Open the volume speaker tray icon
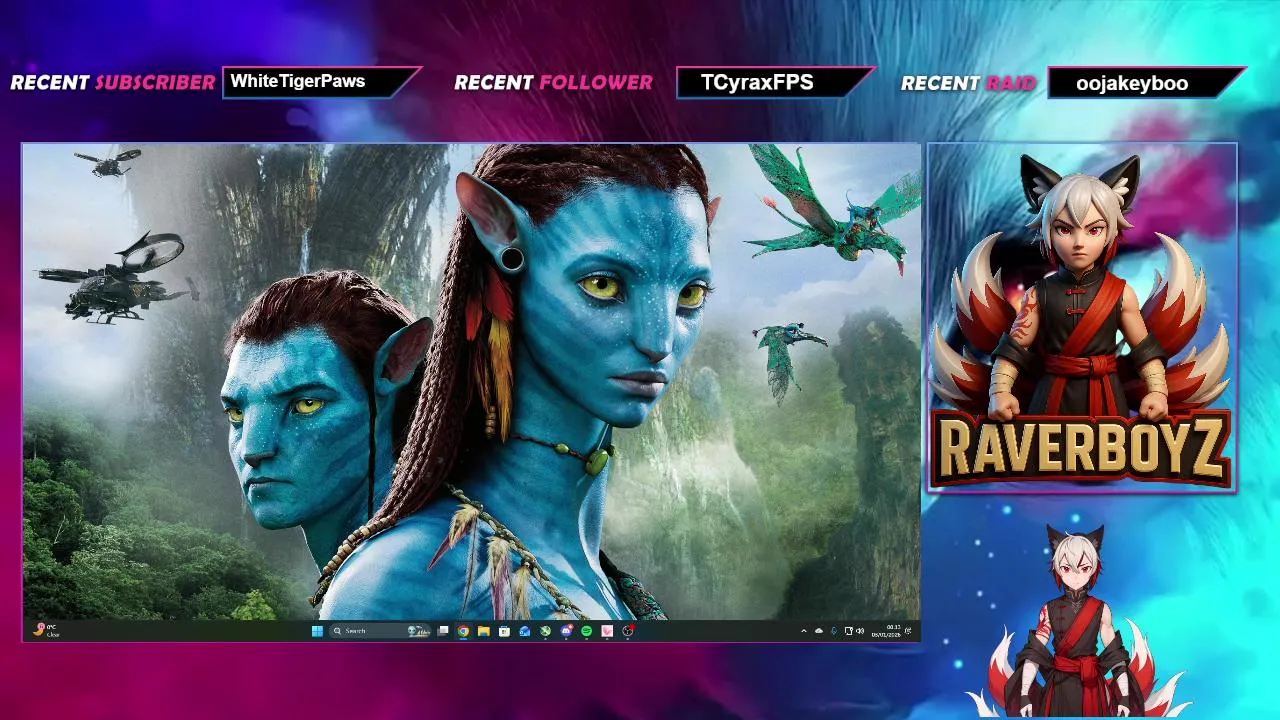 click(x=860, y=631)
